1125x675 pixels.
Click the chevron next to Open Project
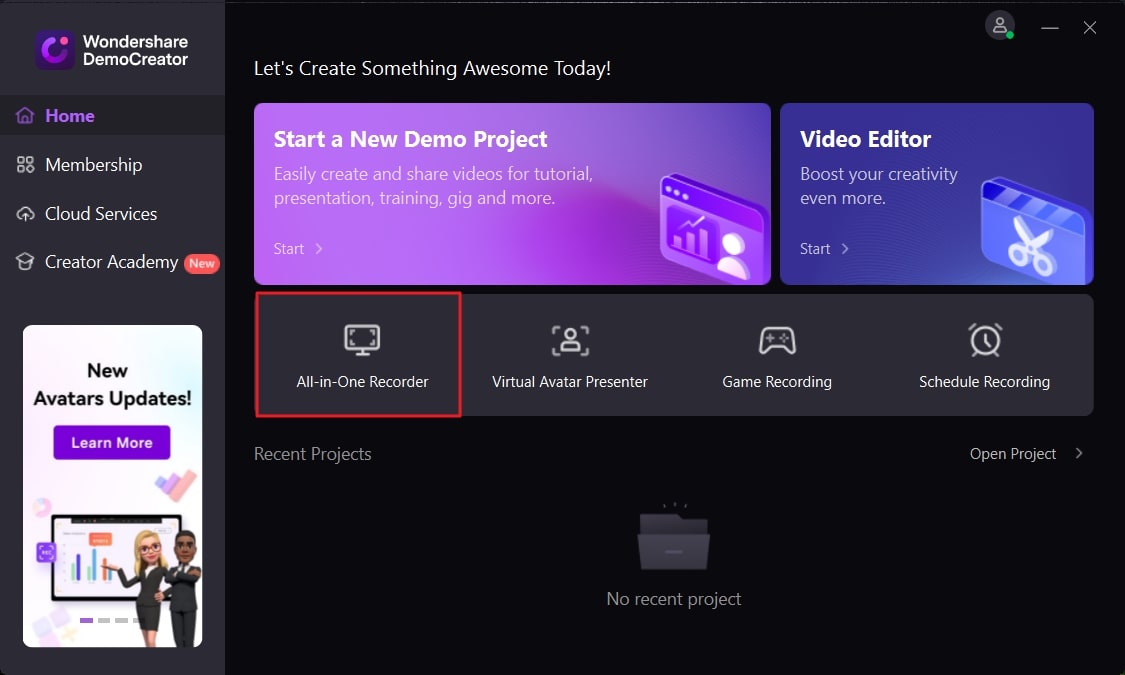[1078, 453]
